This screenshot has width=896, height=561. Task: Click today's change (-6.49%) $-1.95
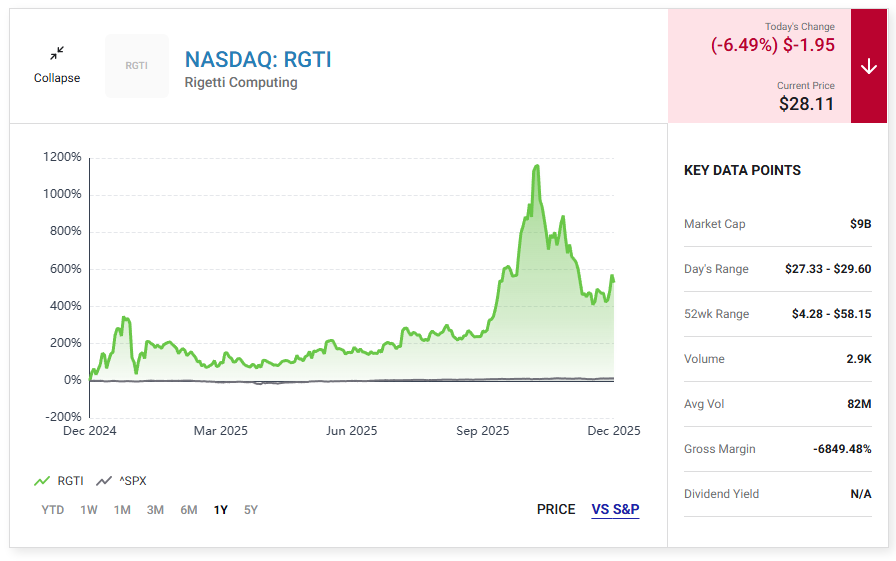[x=773, y=45]
